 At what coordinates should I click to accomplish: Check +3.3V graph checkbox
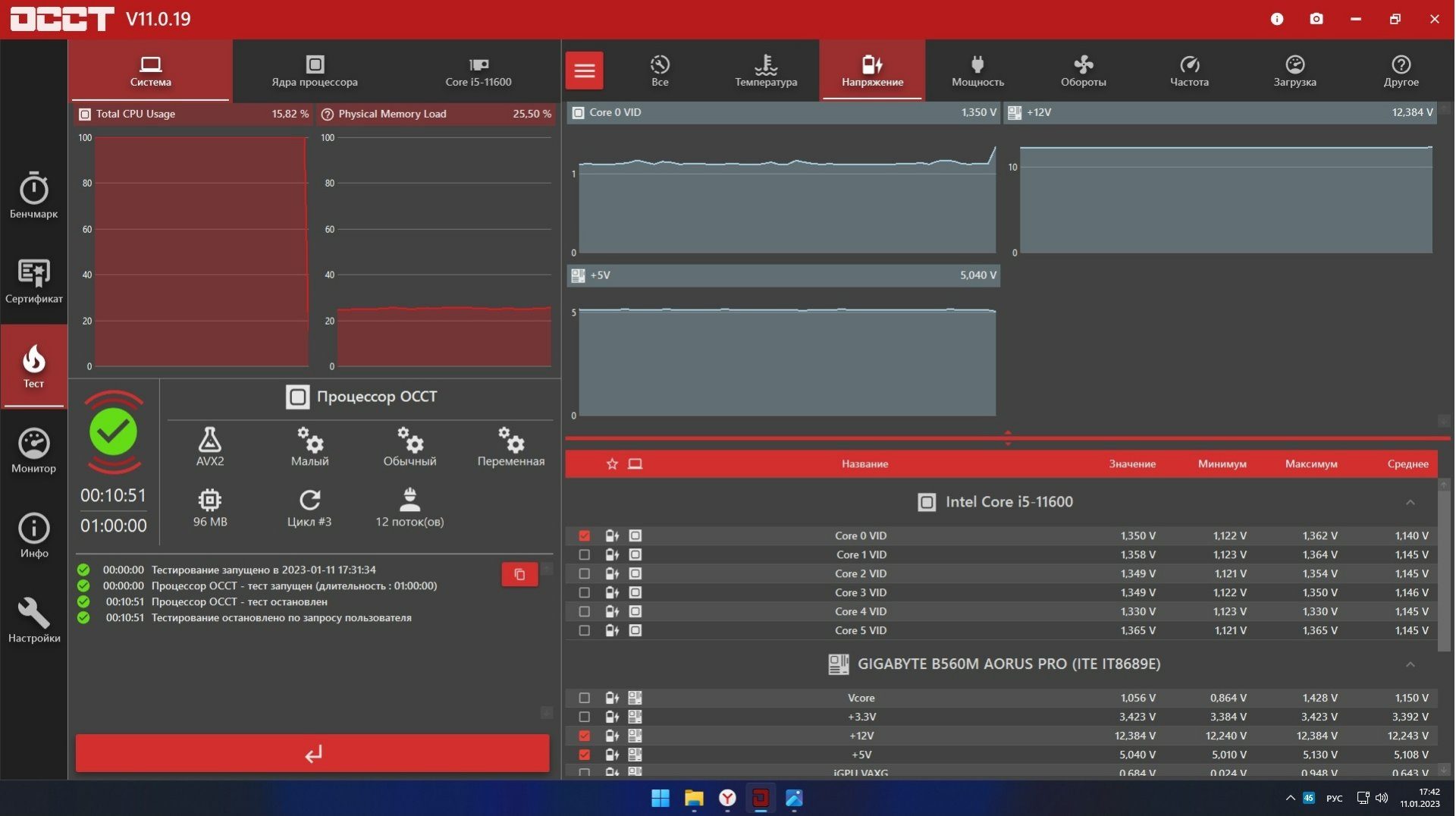(x=584, y=717)
